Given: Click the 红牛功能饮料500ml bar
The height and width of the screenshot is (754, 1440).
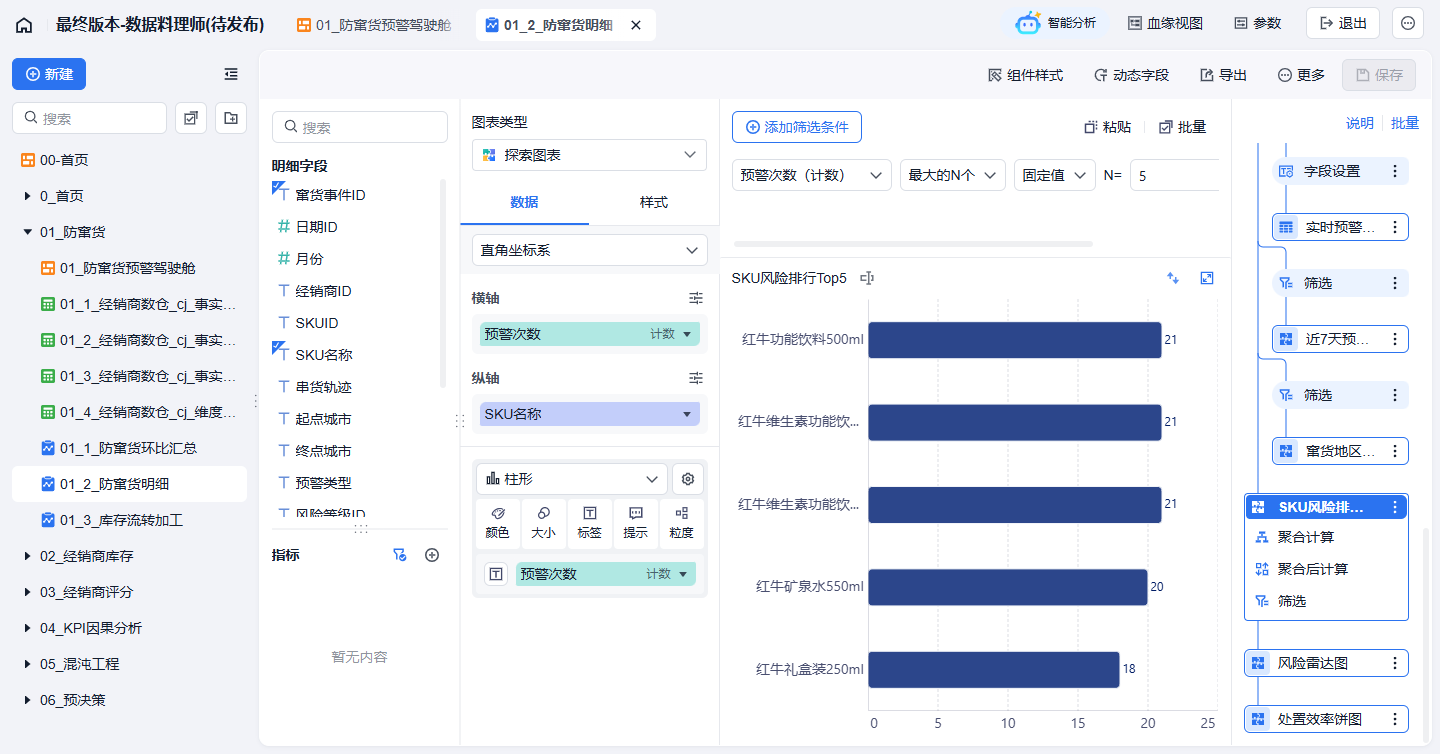Looking at the screenshot, I should (x=1014, y=340).
